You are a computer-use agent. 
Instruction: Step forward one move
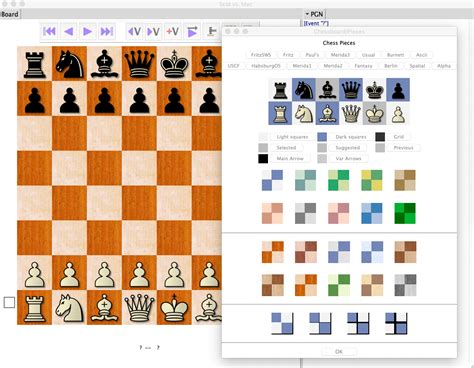coord(88,32)
